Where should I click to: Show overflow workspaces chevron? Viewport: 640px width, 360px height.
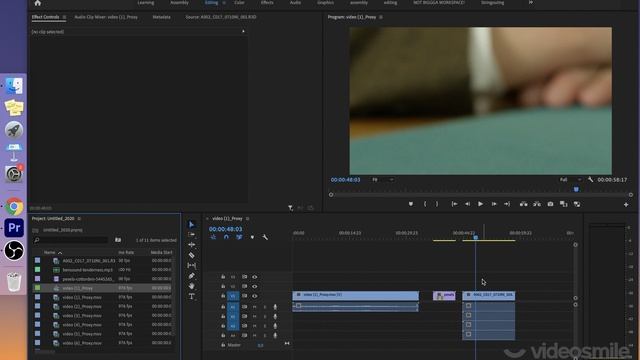coord(531,2)
